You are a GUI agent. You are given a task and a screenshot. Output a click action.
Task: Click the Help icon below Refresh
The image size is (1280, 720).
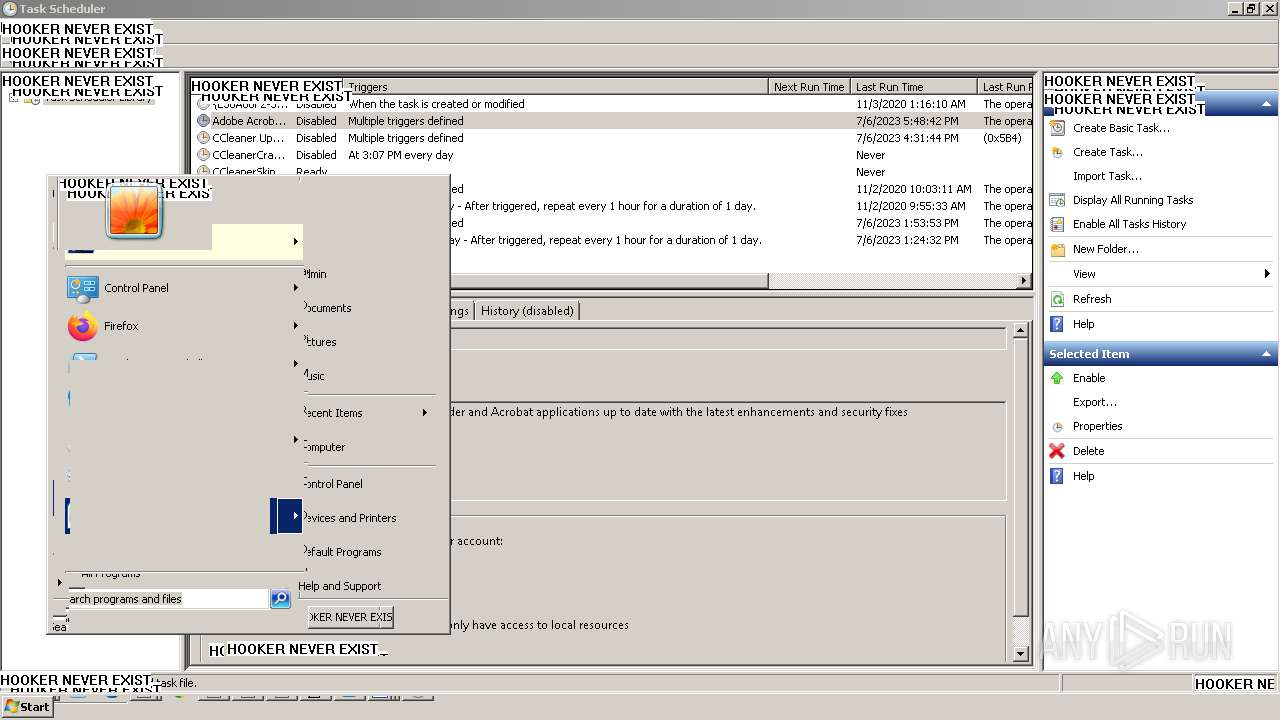[1057, 324]
